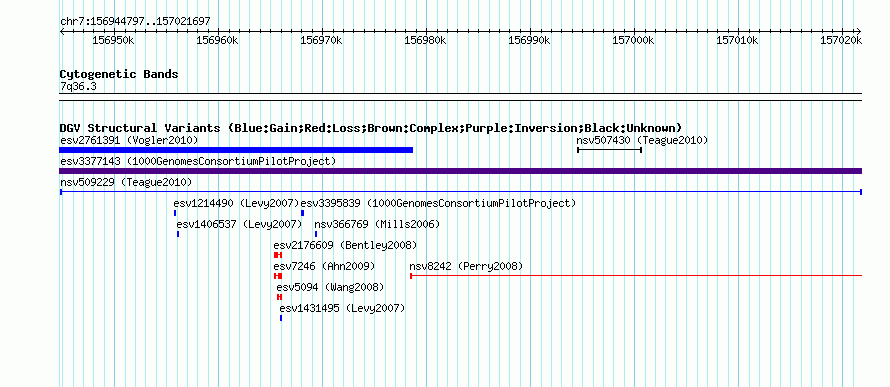Open esv7246 (Ahn2009) label
890x387 pixels.
[324, 266]
